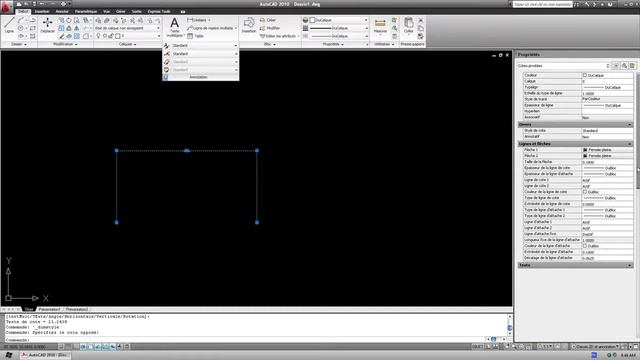Click the text style icon beside first Standard

[x=167, y=46]
